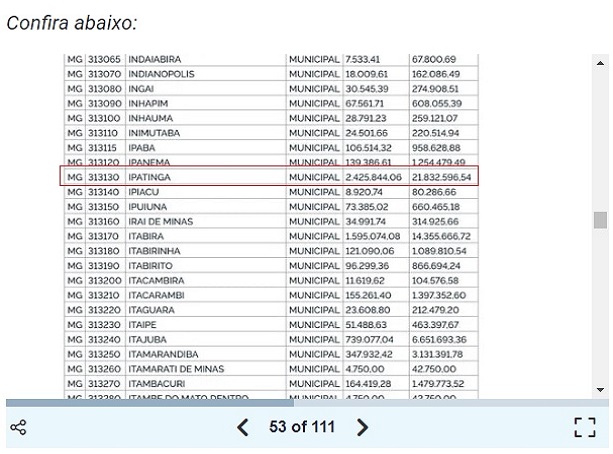This screenshot has width=613, height=454.
Task: Click the value 14.355.666,72 for ITABIRA
Action: coord(441,236)
